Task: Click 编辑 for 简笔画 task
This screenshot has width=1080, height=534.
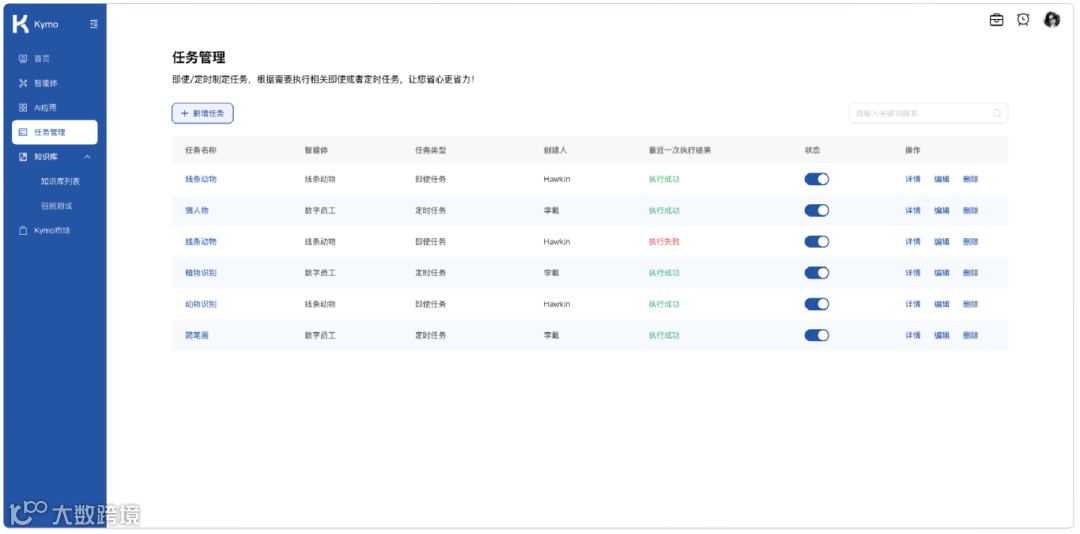Action: pos(942,335)
